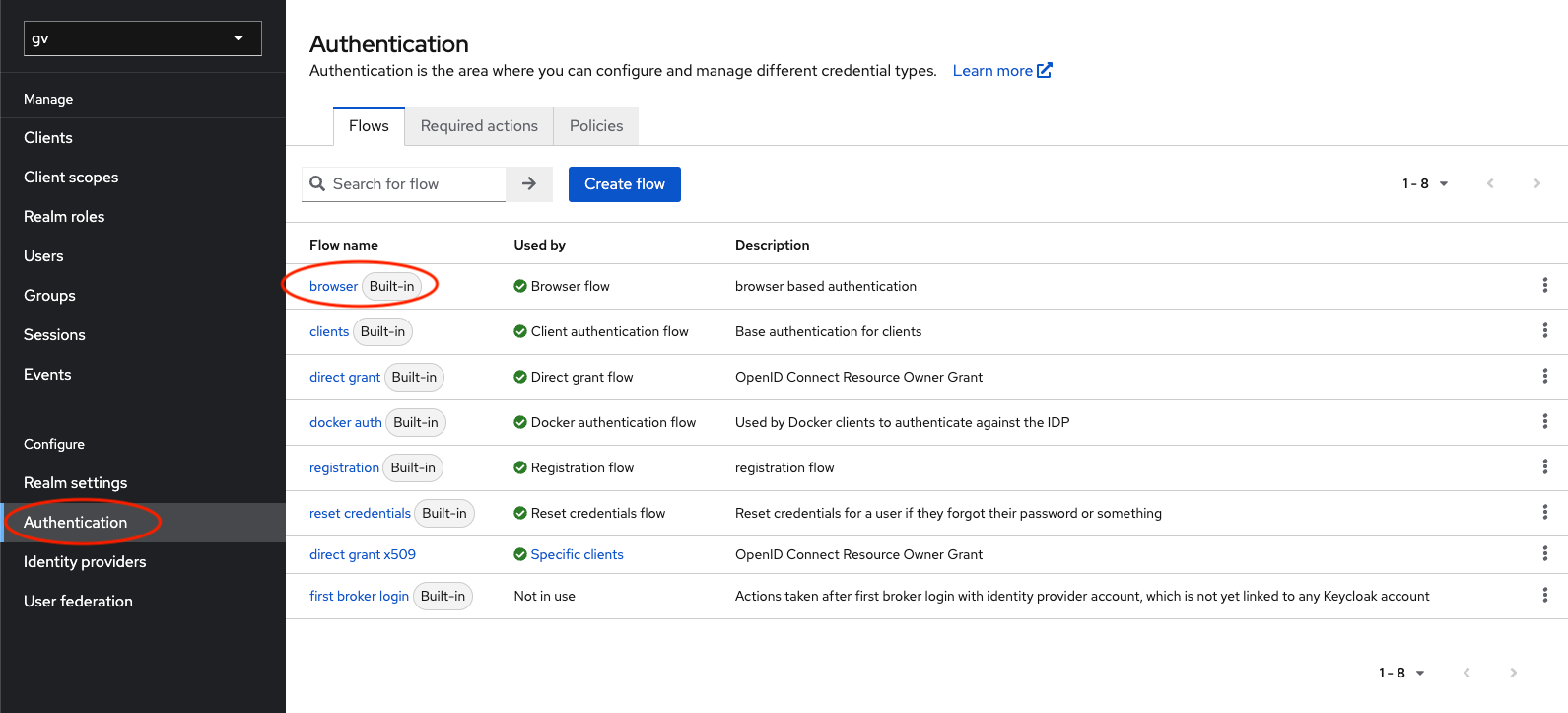Open the browser flow link

333,286
